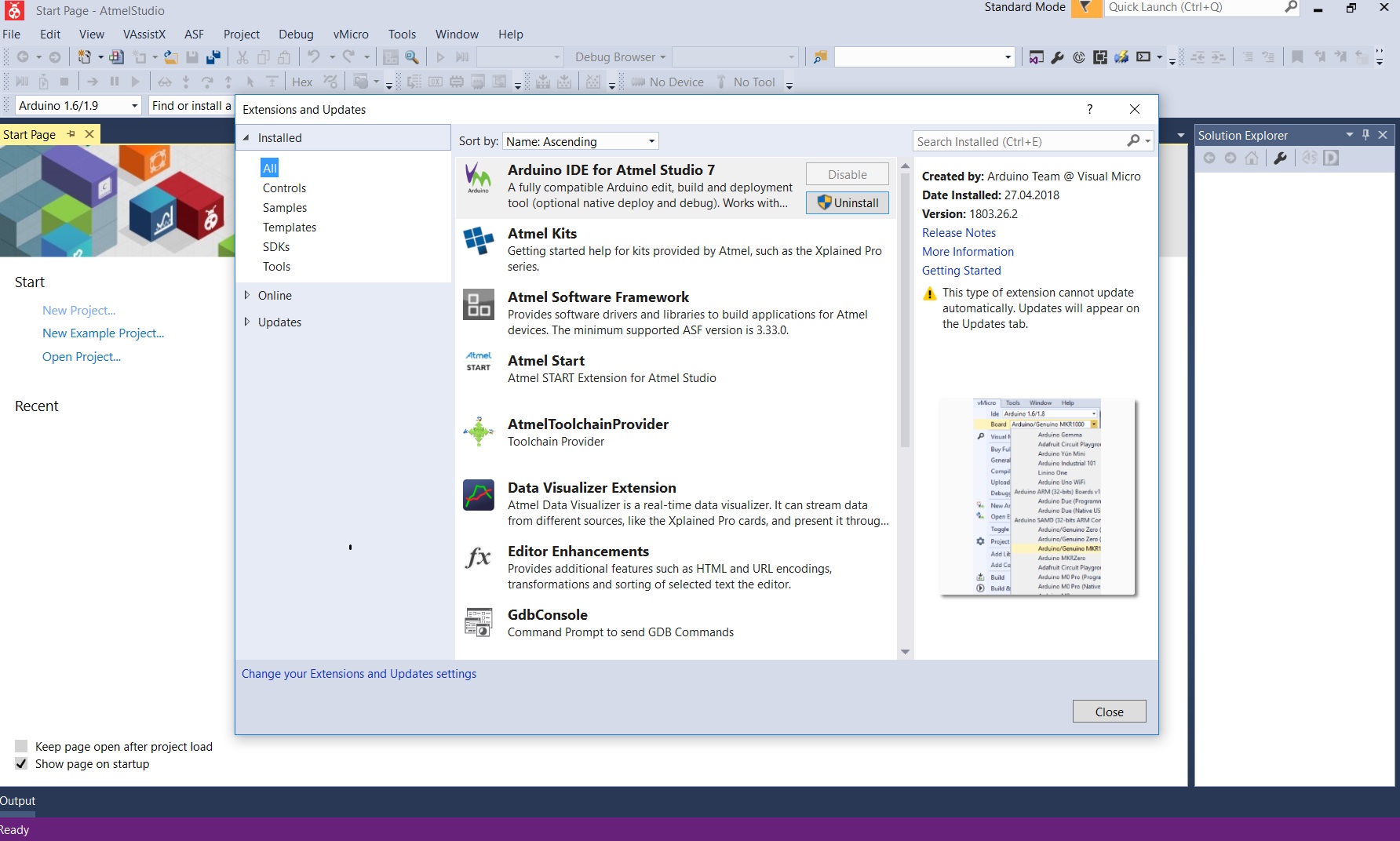This screenshot has height=841, width=1400.
Task: Pin the Start Page tab
Action: click(71, 134)
